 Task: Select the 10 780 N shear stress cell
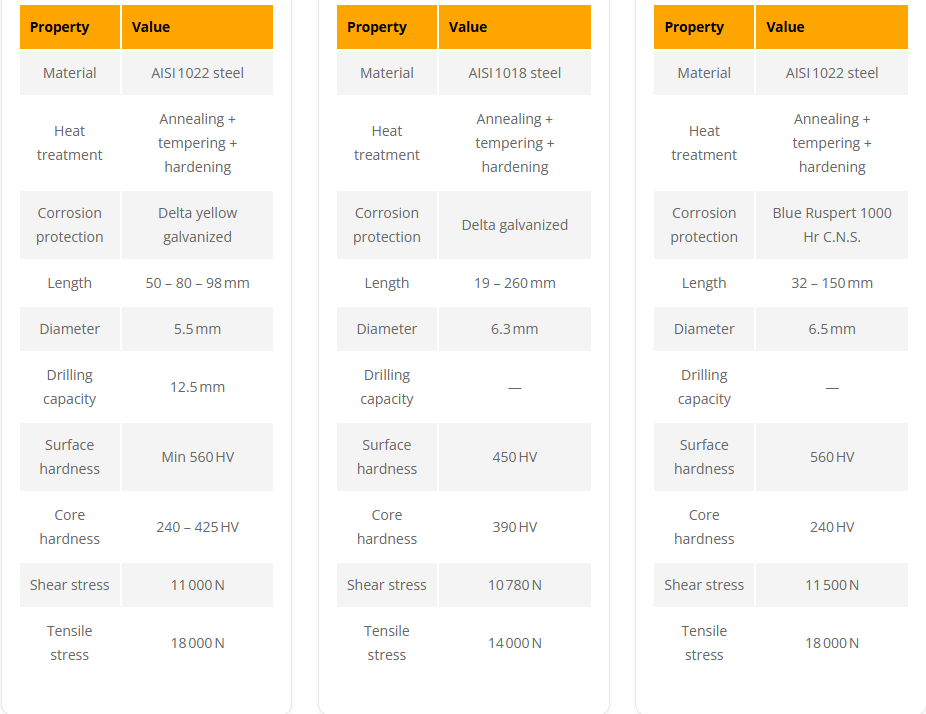tap(514, 585)
